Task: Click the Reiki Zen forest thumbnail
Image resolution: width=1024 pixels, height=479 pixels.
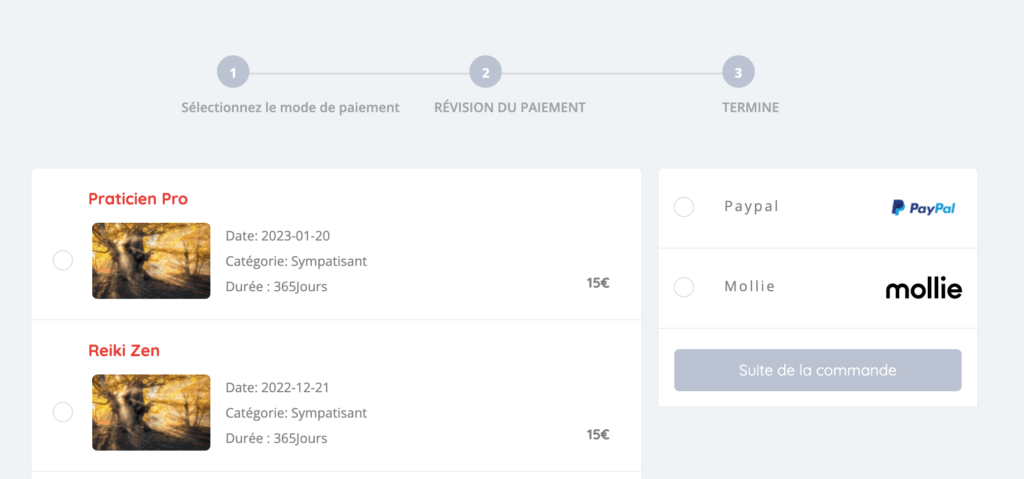Action: coord(151,412)
